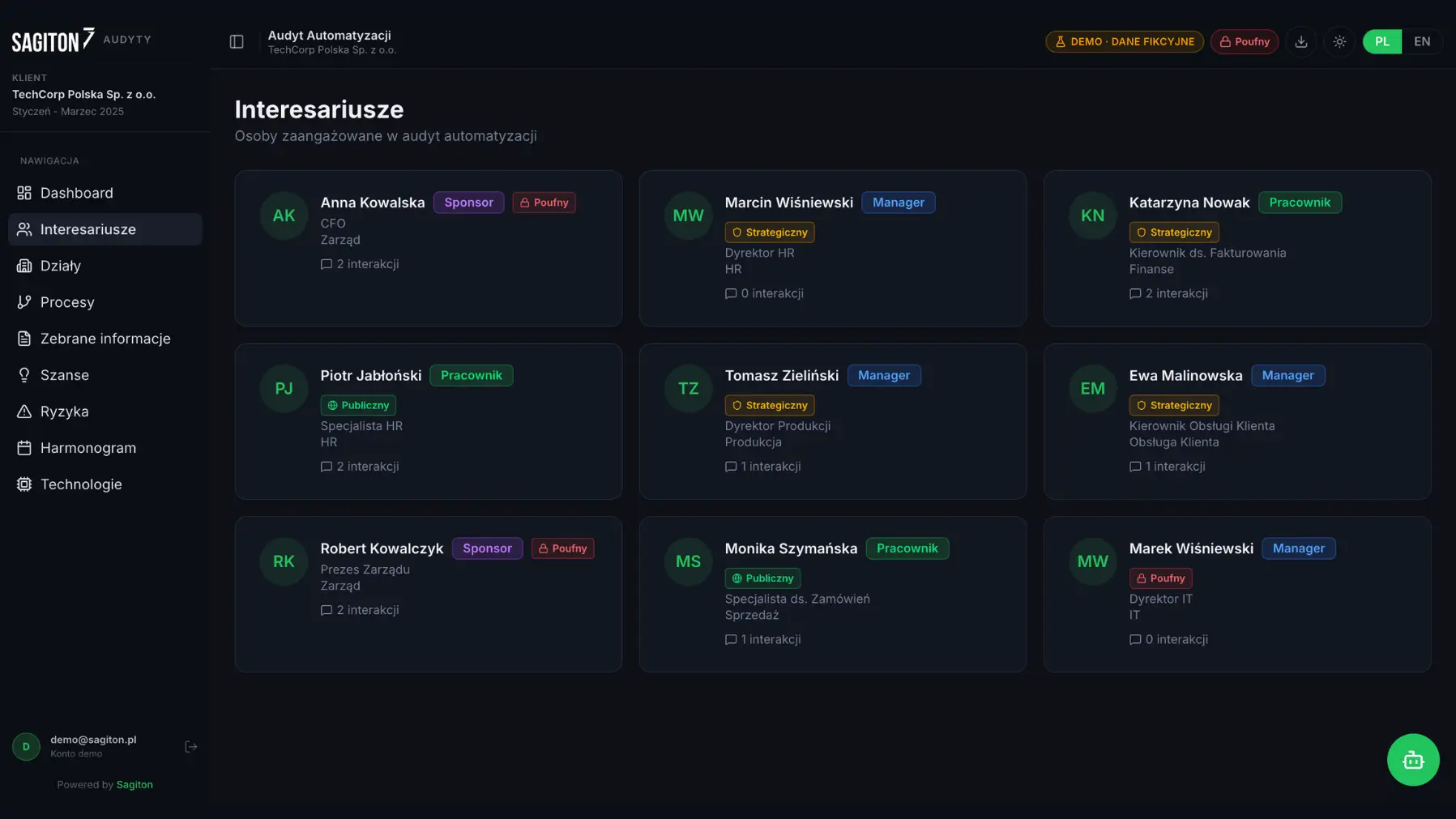The width and height of the screenshot is (1456, 819).
Task: Open Anna Kowalska's AK avatar
Action: [284, 215]
